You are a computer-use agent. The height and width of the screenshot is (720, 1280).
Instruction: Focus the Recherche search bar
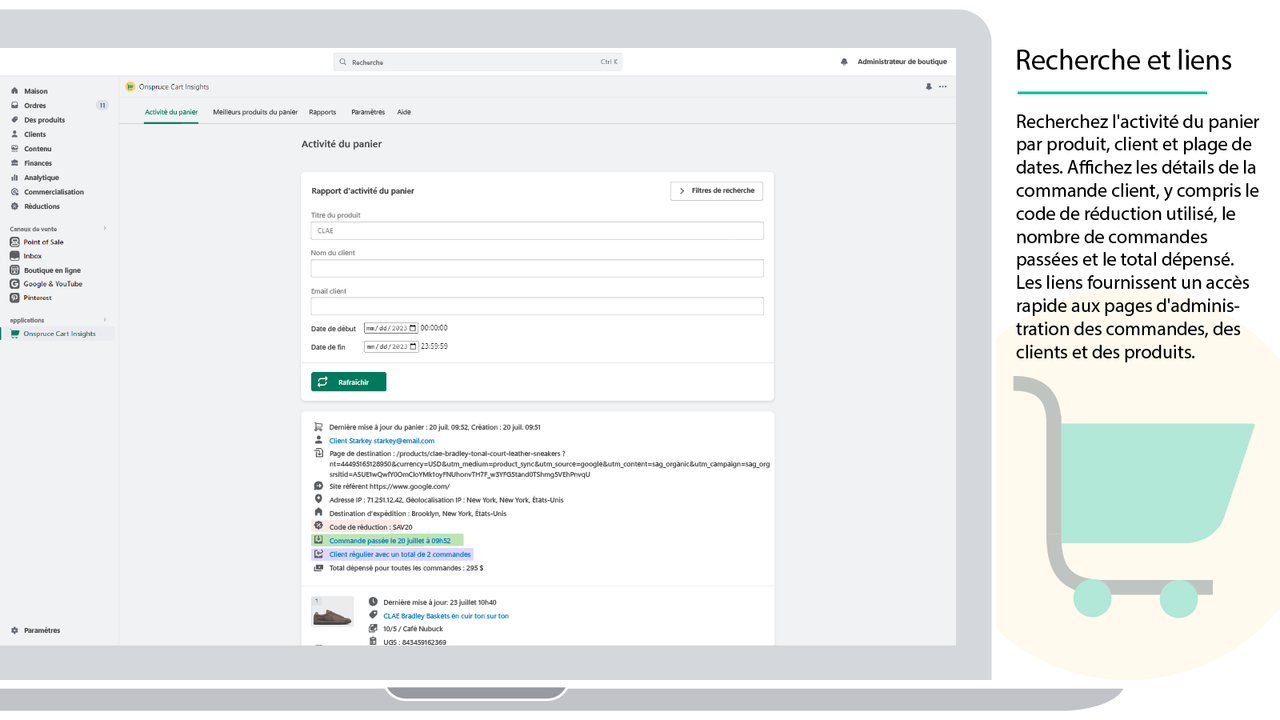478,62
